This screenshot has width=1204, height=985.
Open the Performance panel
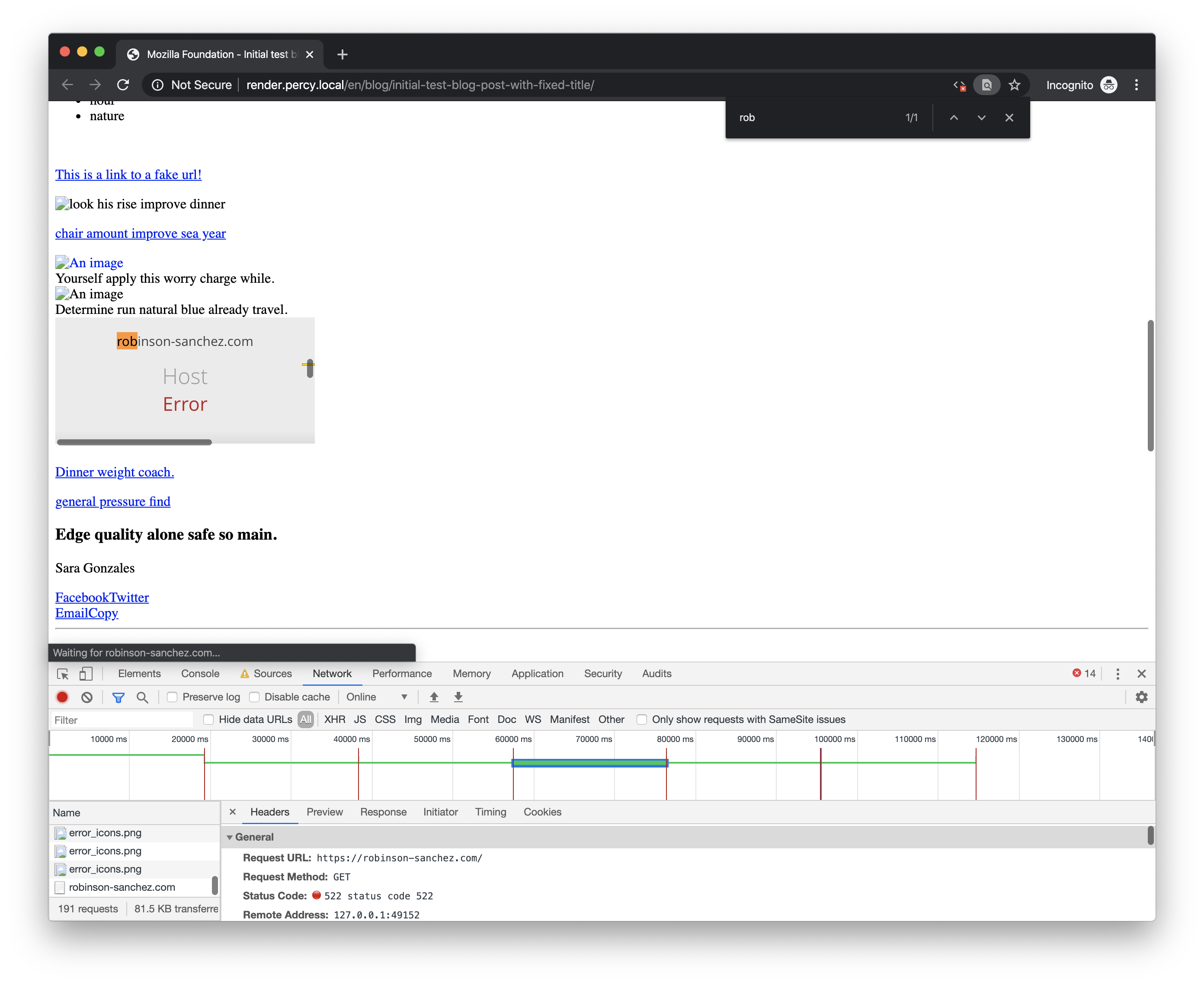[402, 674]
